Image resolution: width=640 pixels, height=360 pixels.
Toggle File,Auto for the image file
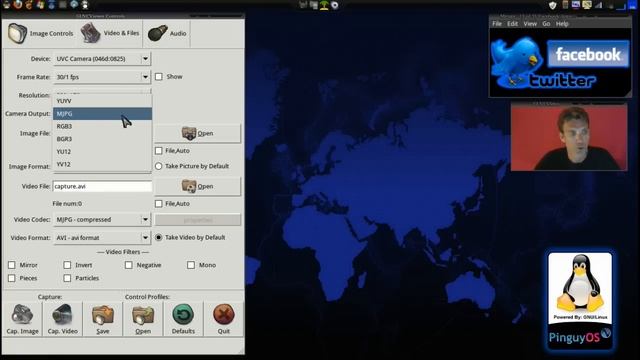[x=159, y=151]
